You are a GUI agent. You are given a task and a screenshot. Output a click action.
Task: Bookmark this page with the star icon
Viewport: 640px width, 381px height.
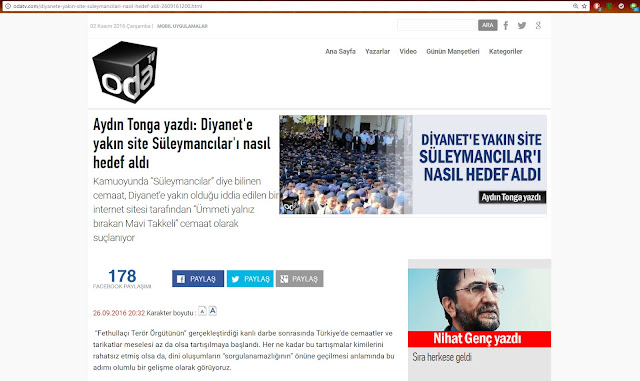(584, 6)
